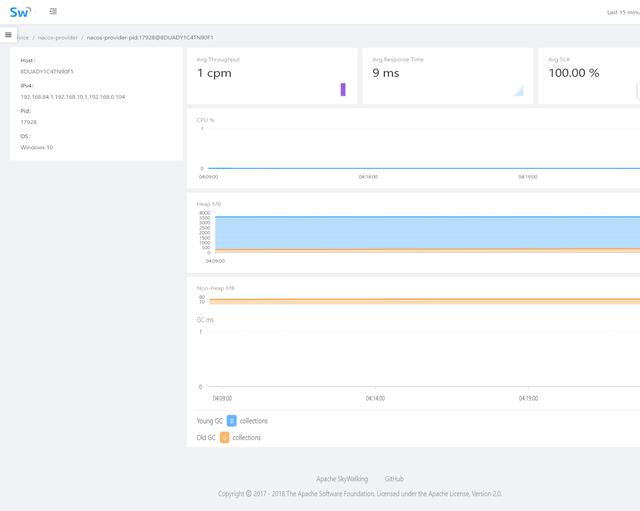
Task: Click the blue CPU usage line
Action: point(424,168)
